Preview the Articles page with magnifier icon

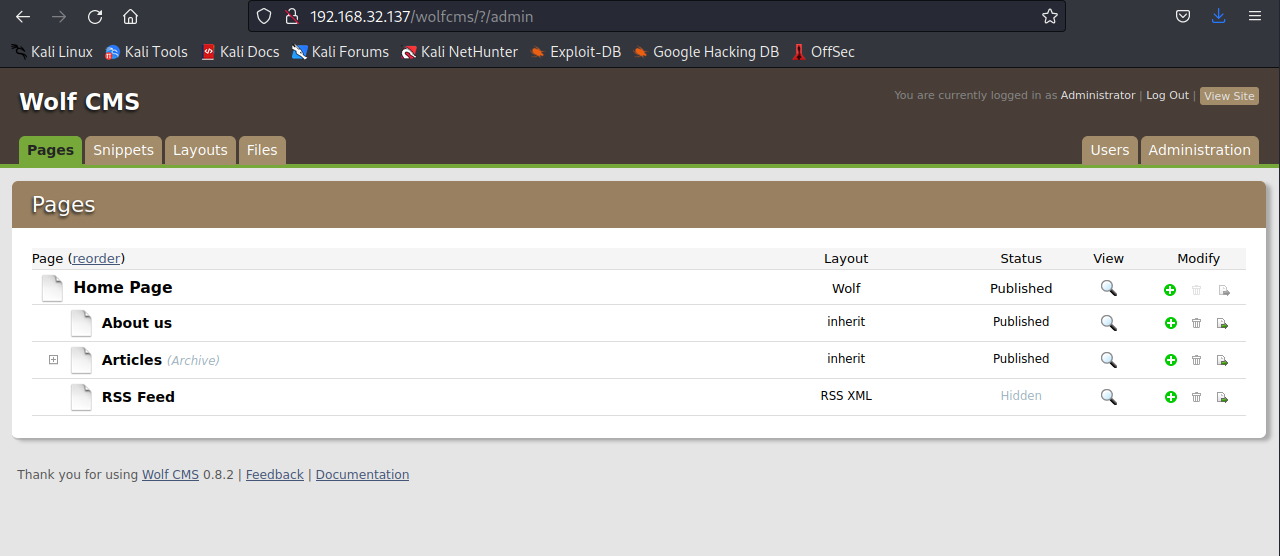pos(1108,360)
